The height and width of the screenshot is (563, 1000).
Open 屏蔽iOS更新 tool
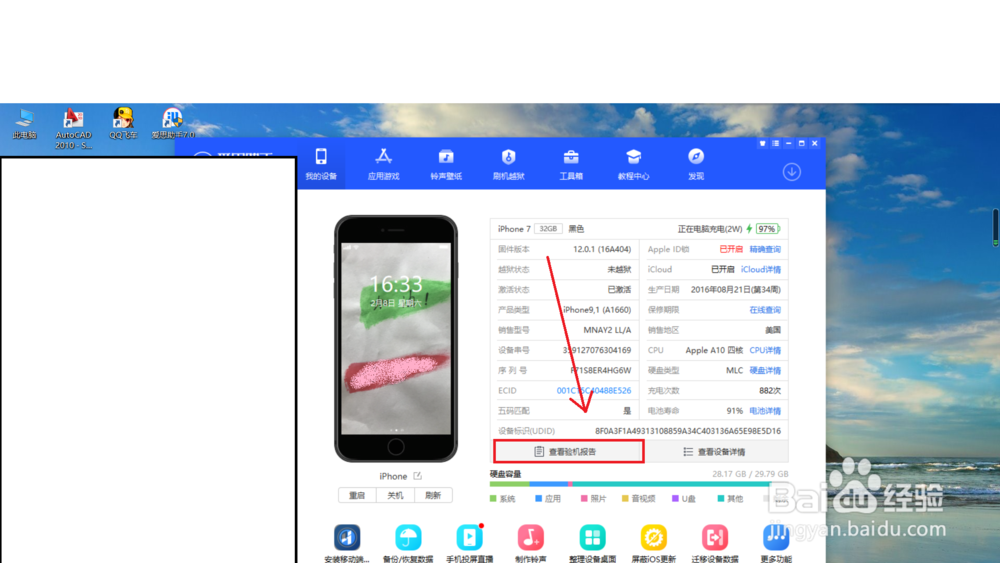click(x=654, y=543)
